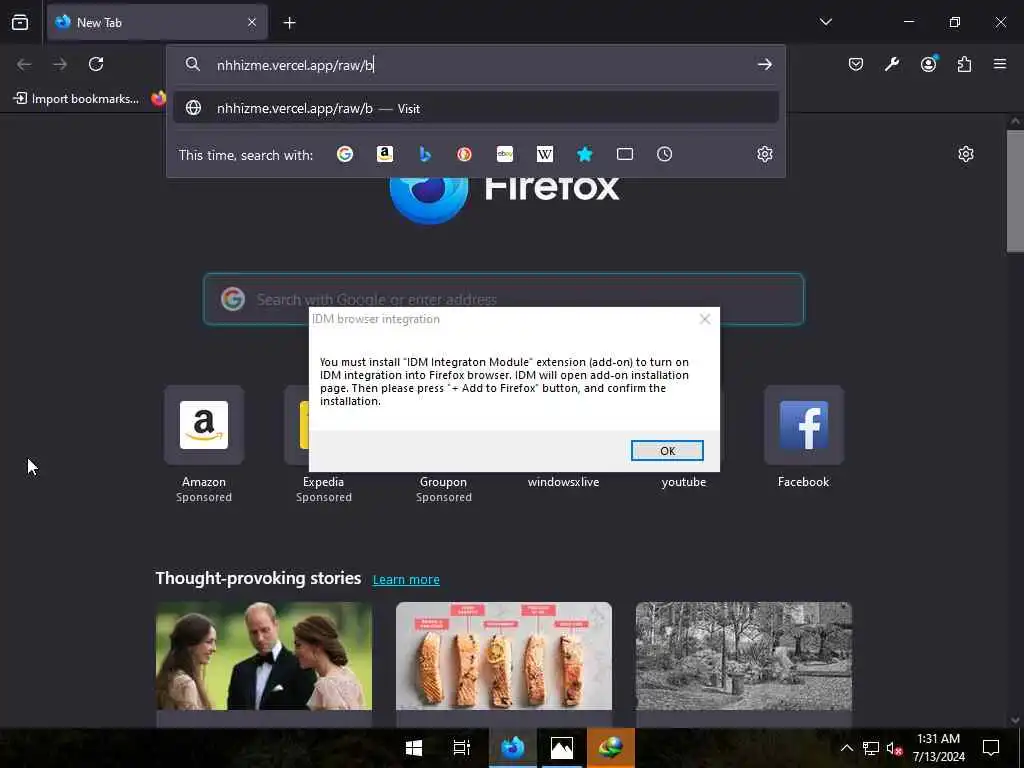Open Task View on taskbar
Screen dimensions: 1024x768
pos(462,748)
